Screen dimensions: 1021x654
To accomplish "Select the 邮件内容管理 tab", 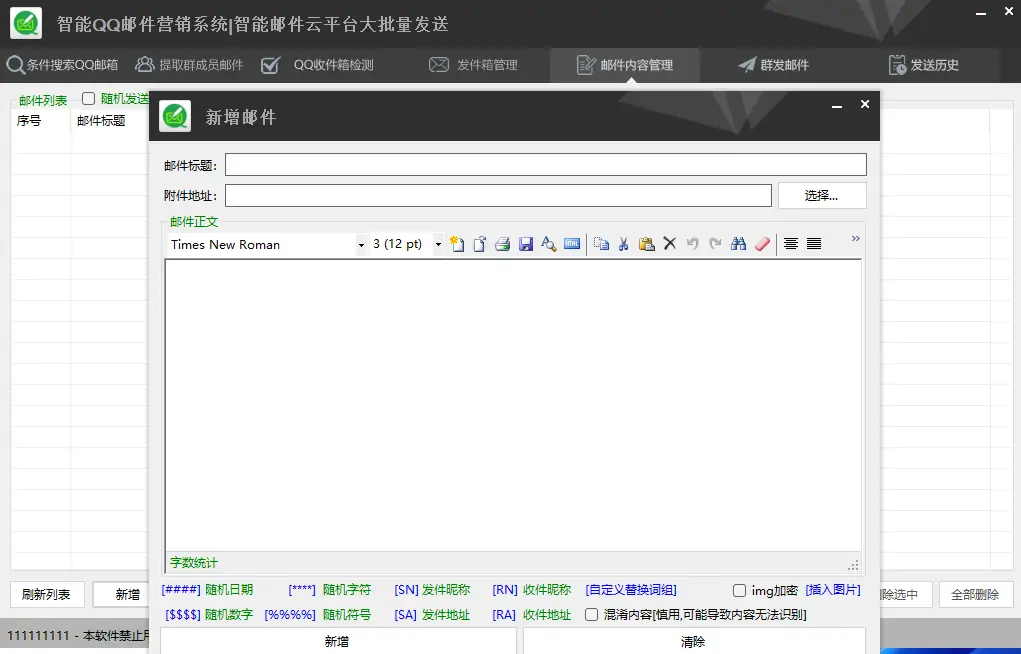I will click(x=624, y=64).
